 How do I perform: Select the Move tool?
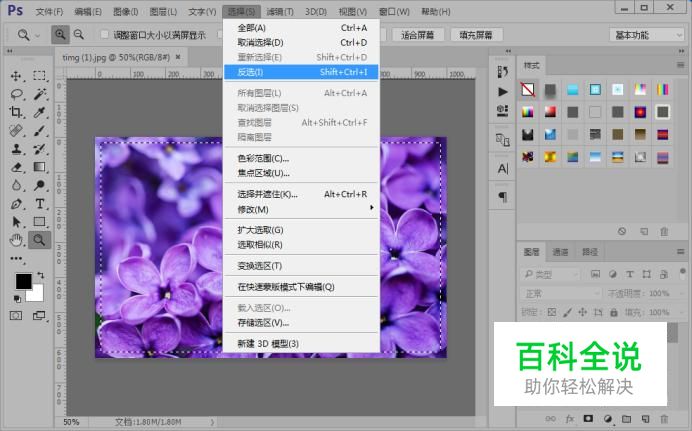tap(16, 76)
